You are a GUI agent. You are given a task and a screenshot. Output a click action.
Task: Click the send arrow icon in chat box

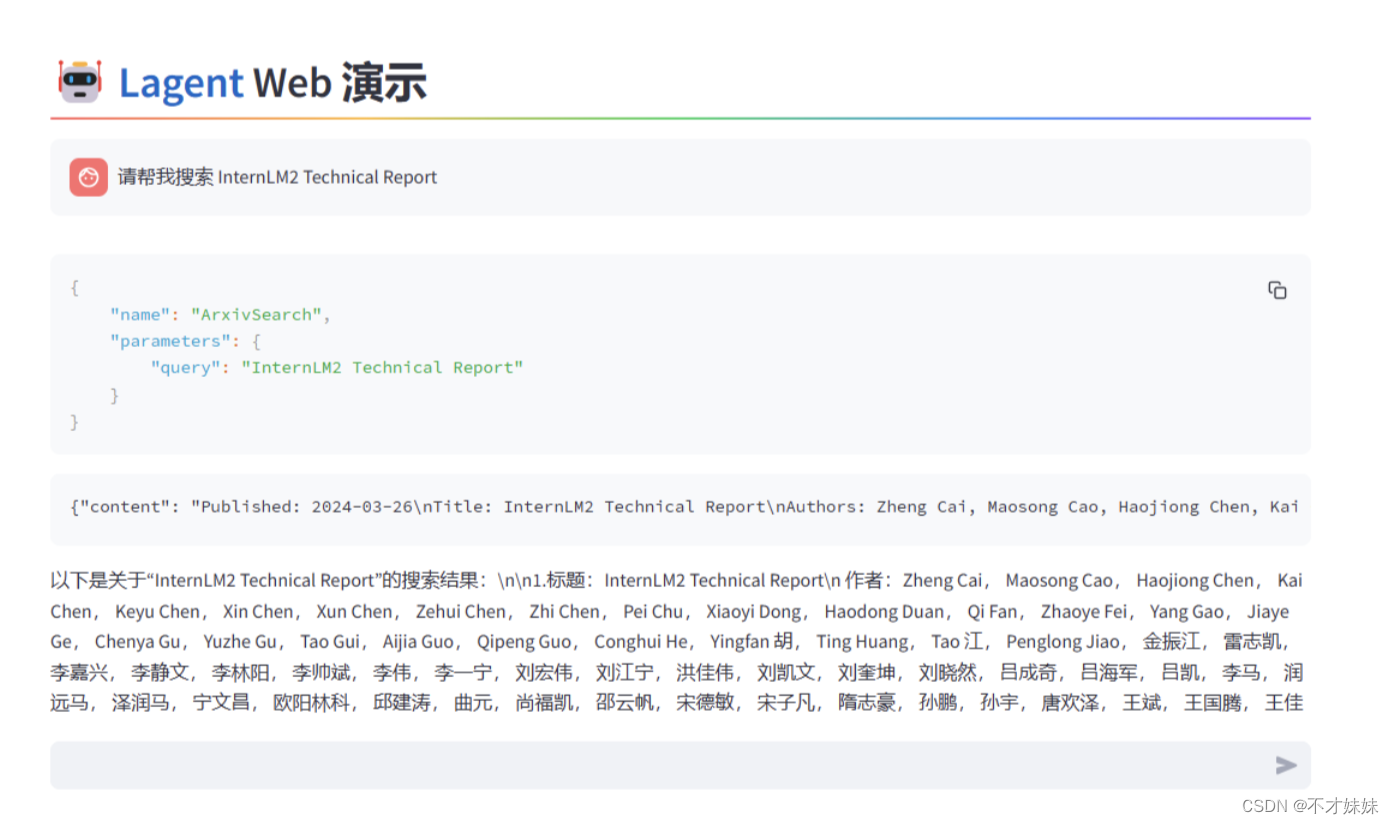(1286, 765)
